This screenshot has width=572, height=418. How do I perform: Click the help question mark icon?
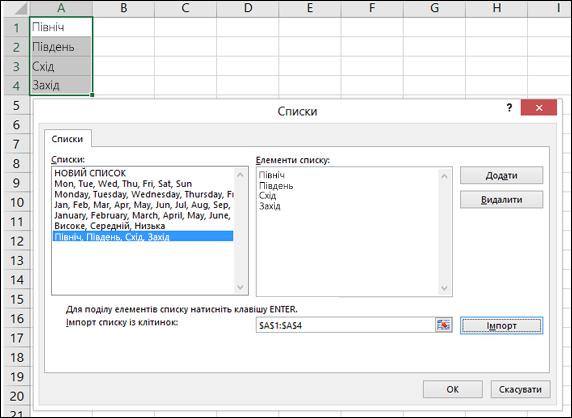click(509, 108)
